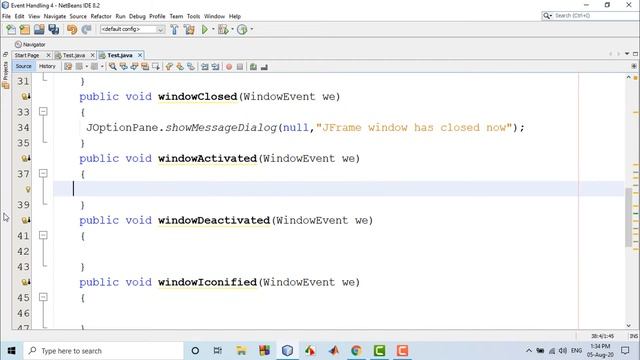Select the inactive Test.java tab

(74, 55)
